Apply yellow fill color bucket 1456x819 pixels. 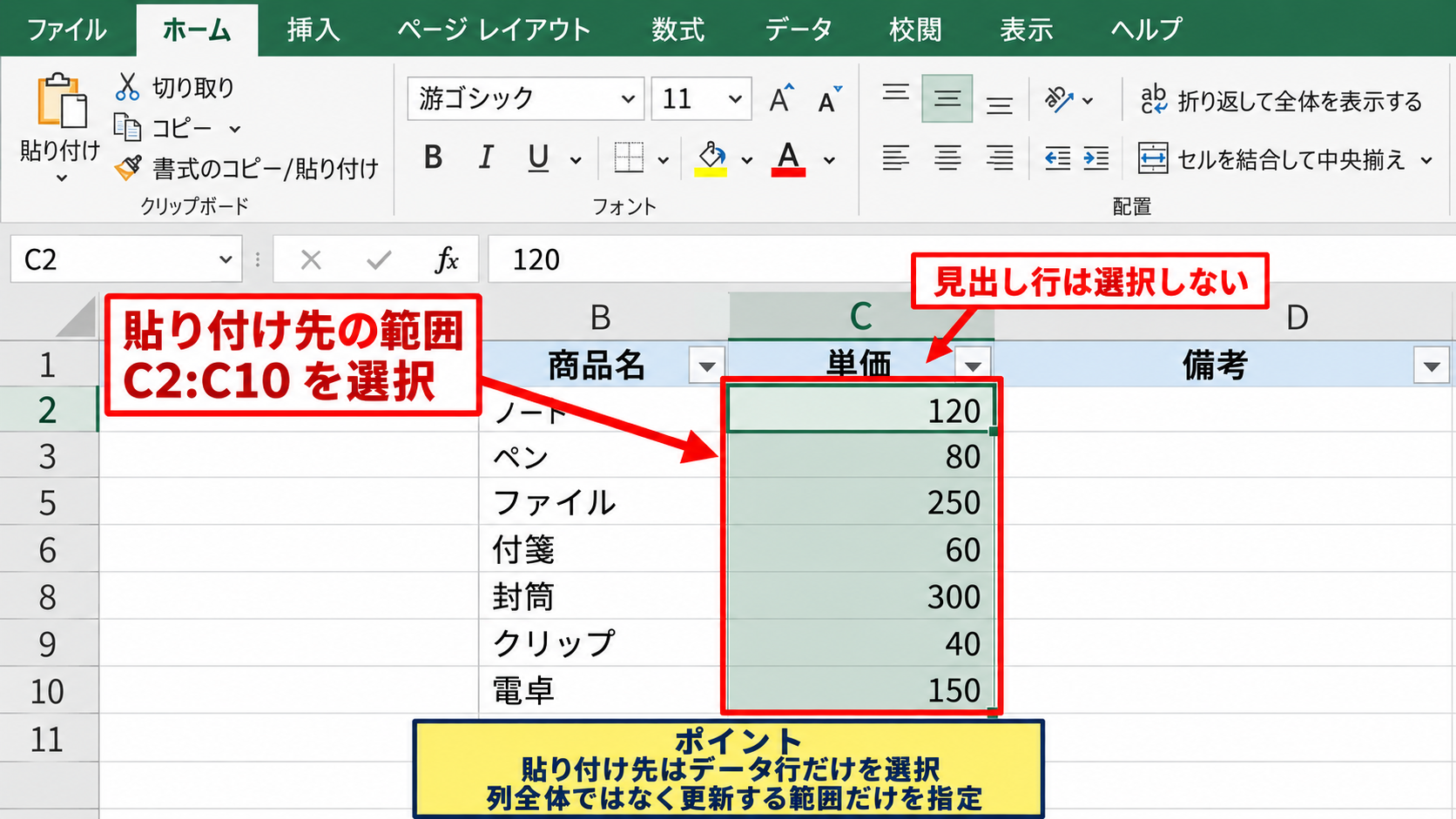coord(711,158)
